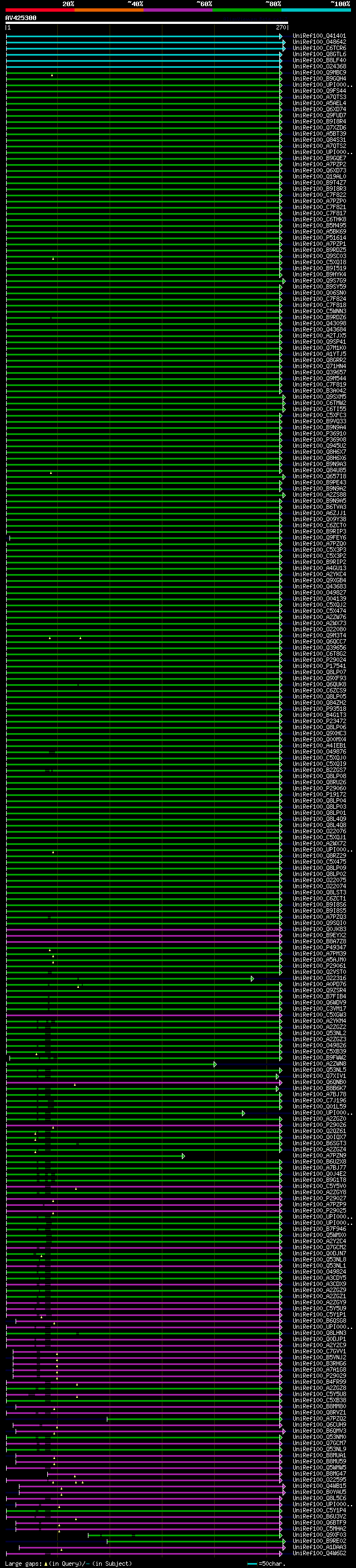Click UniRef100_B9GQE7 label
The width and height of the screenshot is (356, 1568).
click(x=319, y=159)
